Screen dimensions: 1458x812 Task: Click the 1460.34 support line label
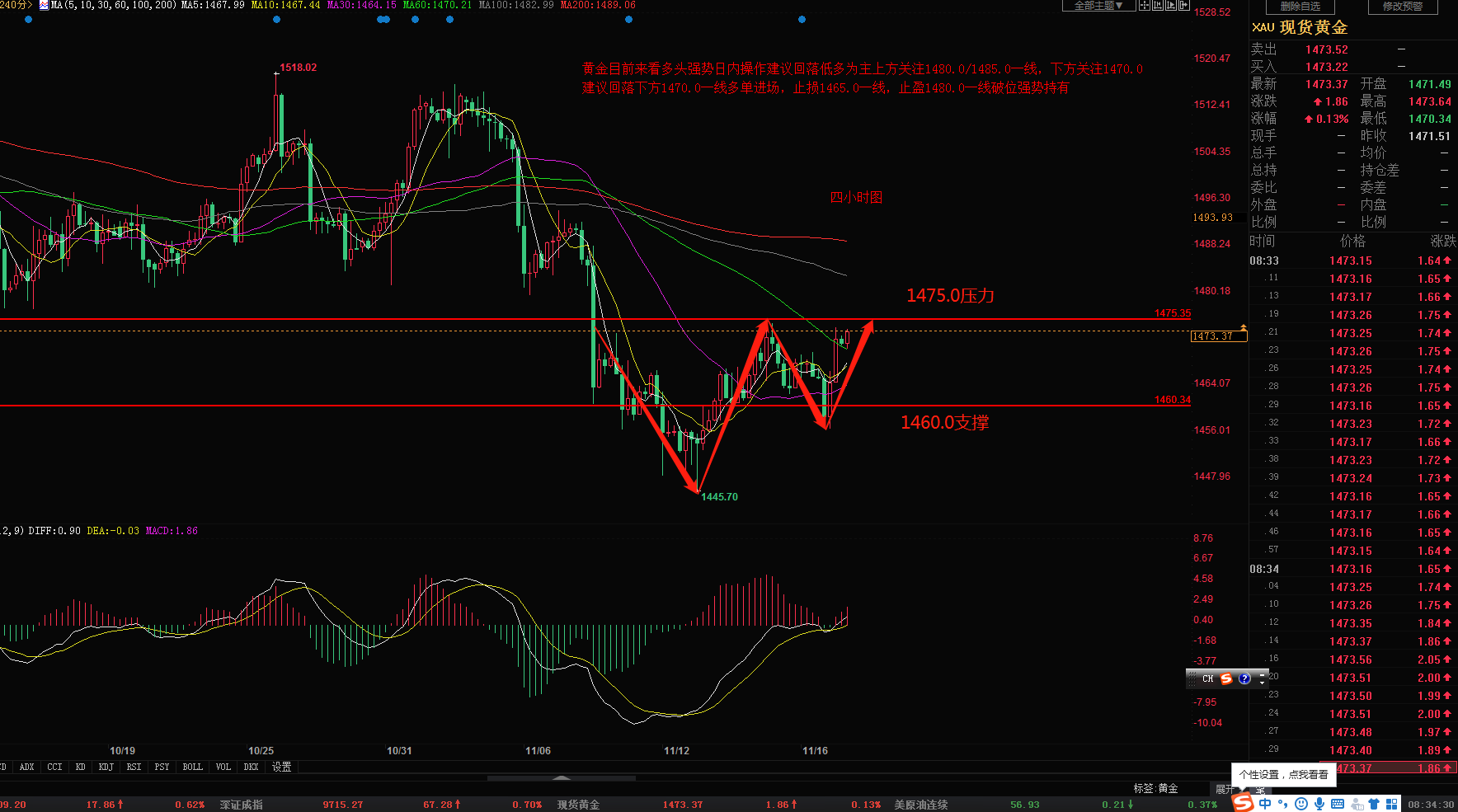click(1172, 400)
